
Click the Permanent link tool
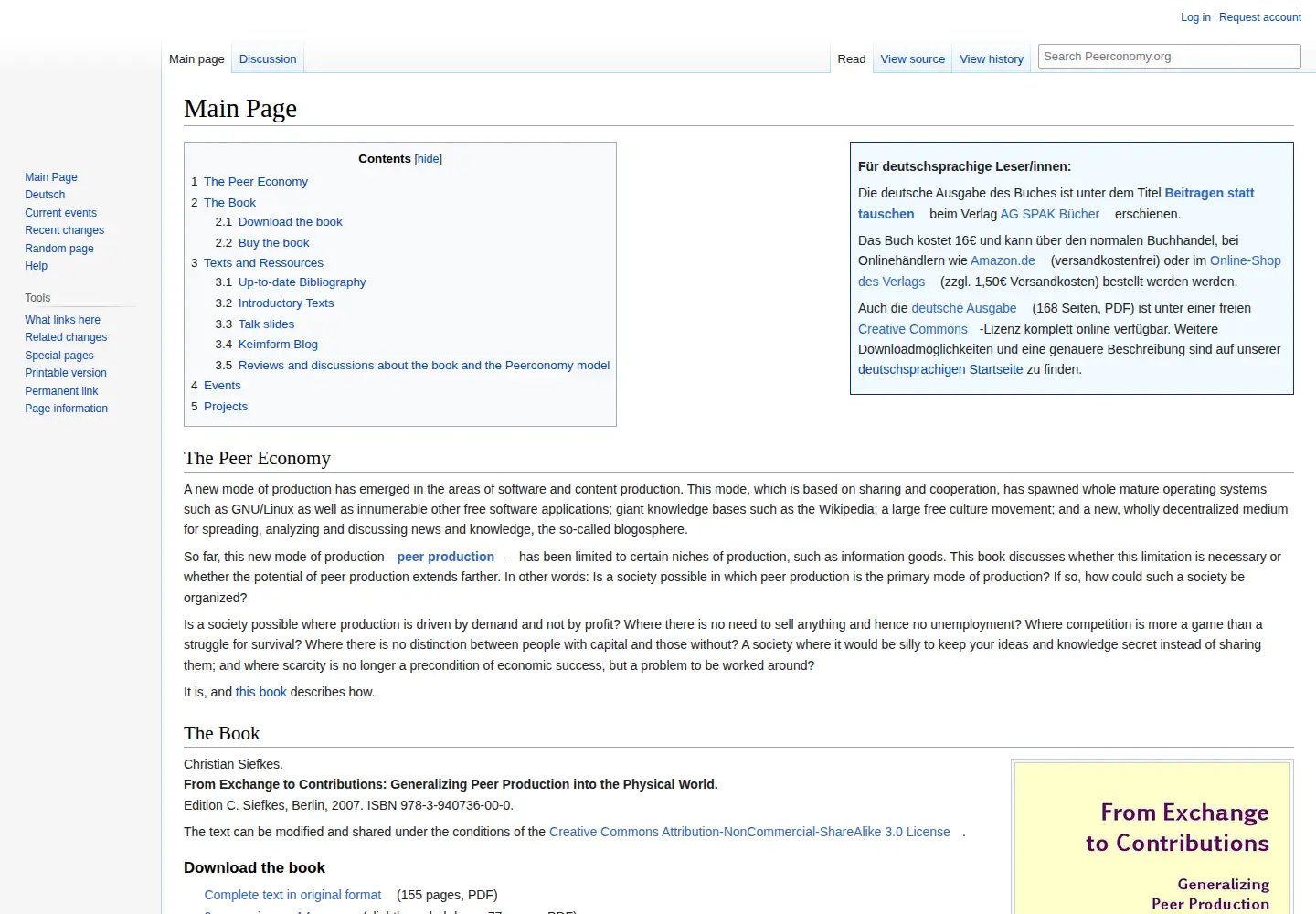click(x=61, y=391)
